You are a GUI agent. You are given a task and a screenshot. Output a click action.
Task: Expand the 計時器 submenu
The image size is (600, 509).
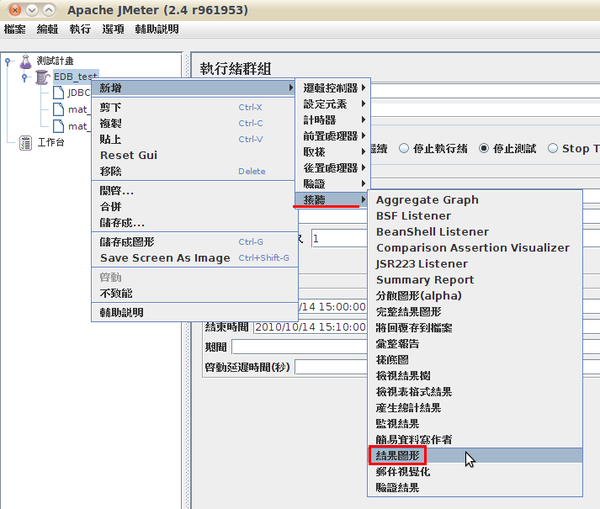[333, 120]
